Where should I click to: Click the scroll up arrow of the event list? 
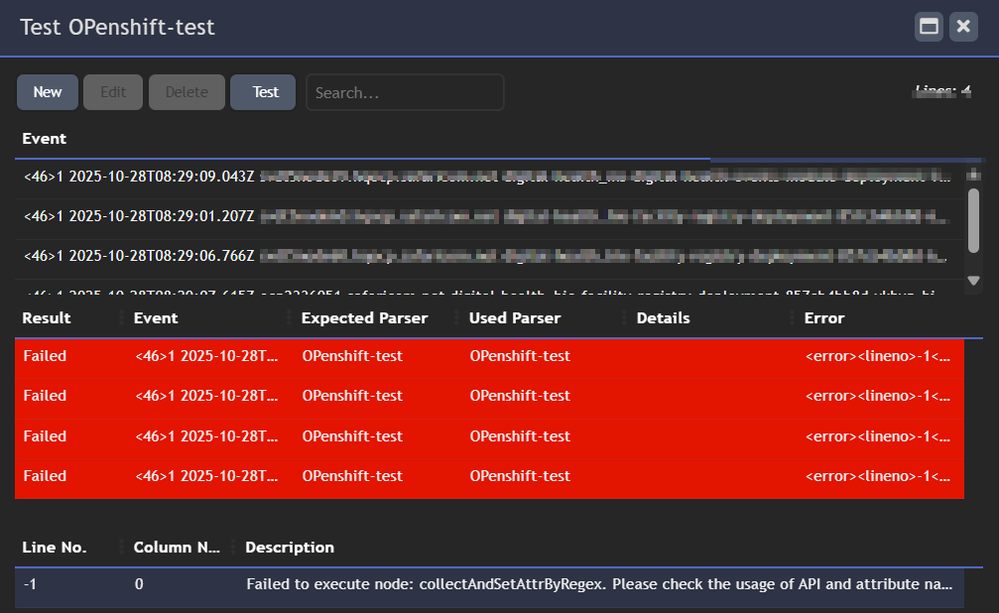[x=974, y=174]
